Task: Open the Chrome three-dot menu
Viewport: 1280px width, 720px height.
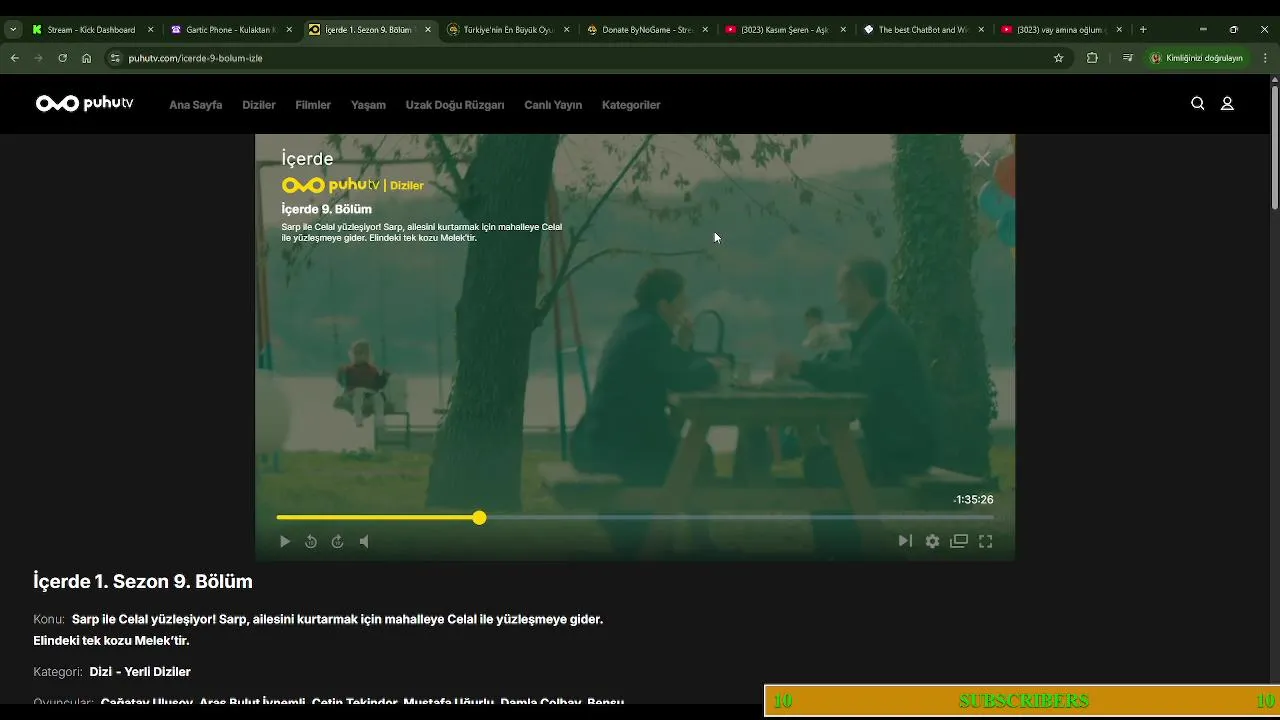Action: pos(1267,58)
